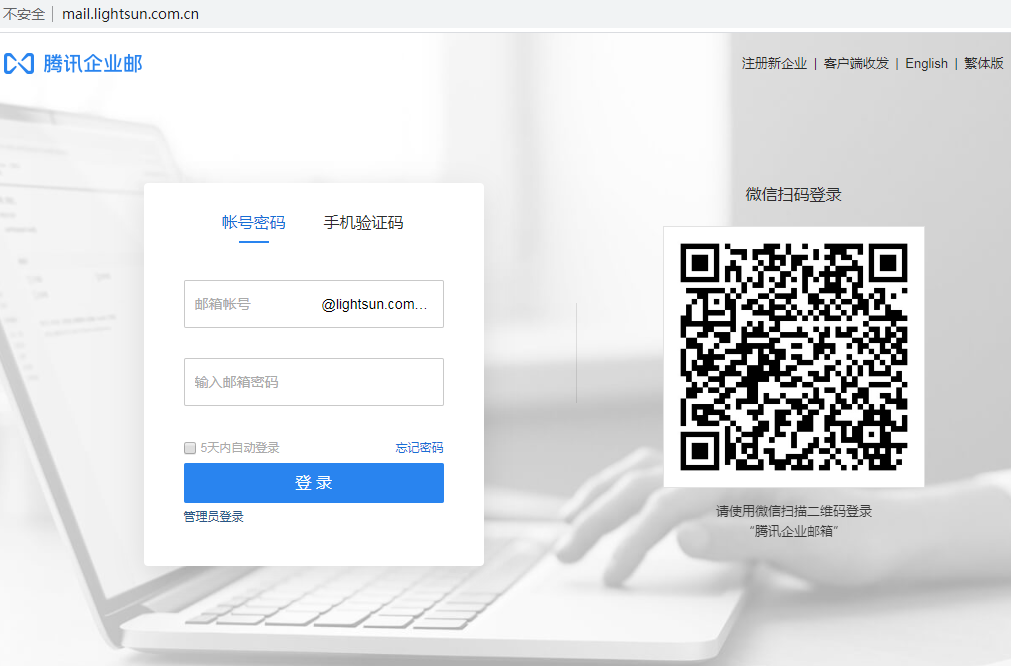Image resolution: width=1011 pixels, height=666 pixels.
Task: Click the 微信扫码登录 heading
Action: [793, 195]
